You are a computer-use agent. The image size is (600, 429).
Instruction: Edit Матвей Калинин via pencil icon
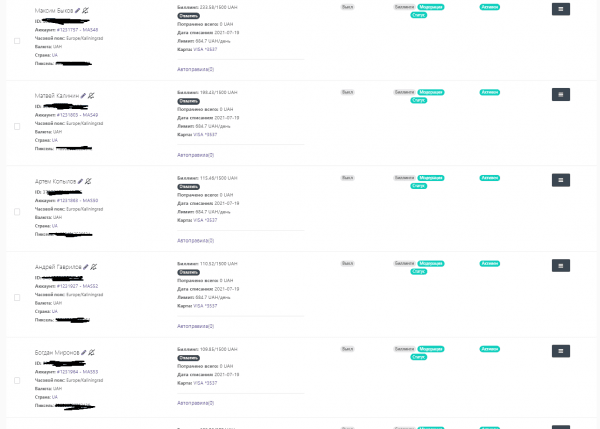(x=81, y=96)
